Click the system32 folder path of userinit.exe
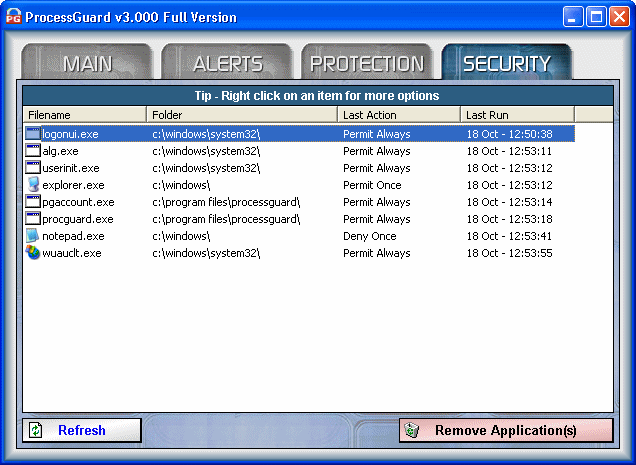 point(206,168)
